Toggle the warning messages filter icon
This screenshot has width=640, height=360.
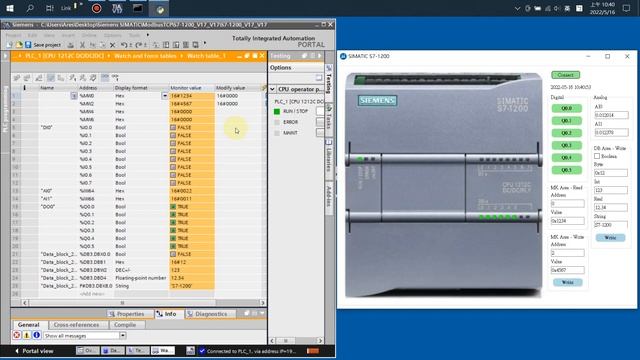(x=27, y=335)
